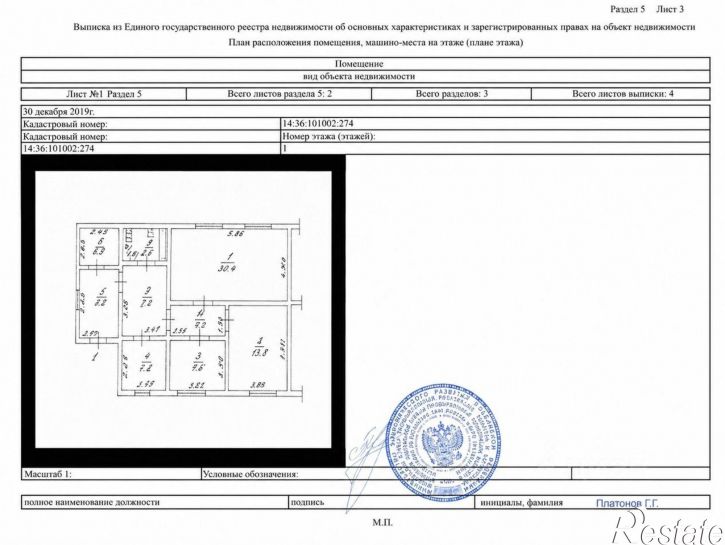Click 'полное наименование должности' cell
This screenshot has width=725, height=545.
pyautogui.click(x=154, y=502)
